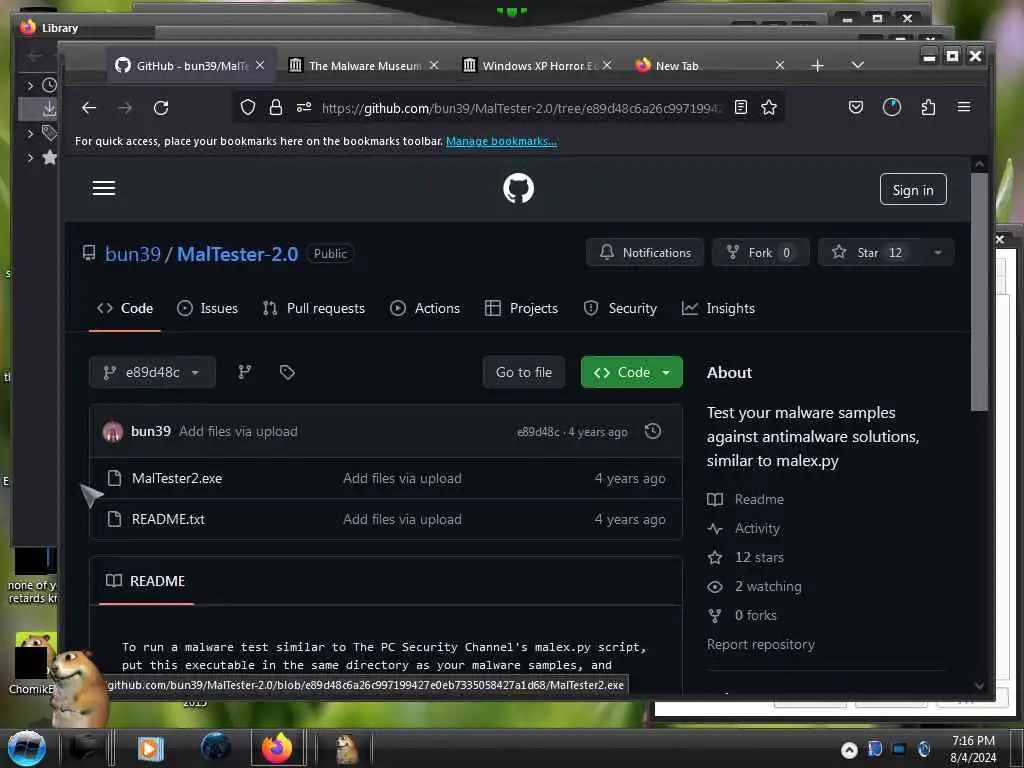View branches icon next to e89d48c
The image size is (1024, 768).
point(244,372)
